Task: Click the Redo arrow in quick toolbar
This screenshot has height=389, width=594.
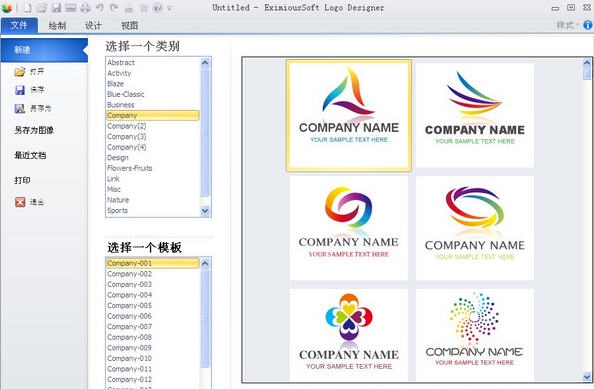Action: [114, 8]
